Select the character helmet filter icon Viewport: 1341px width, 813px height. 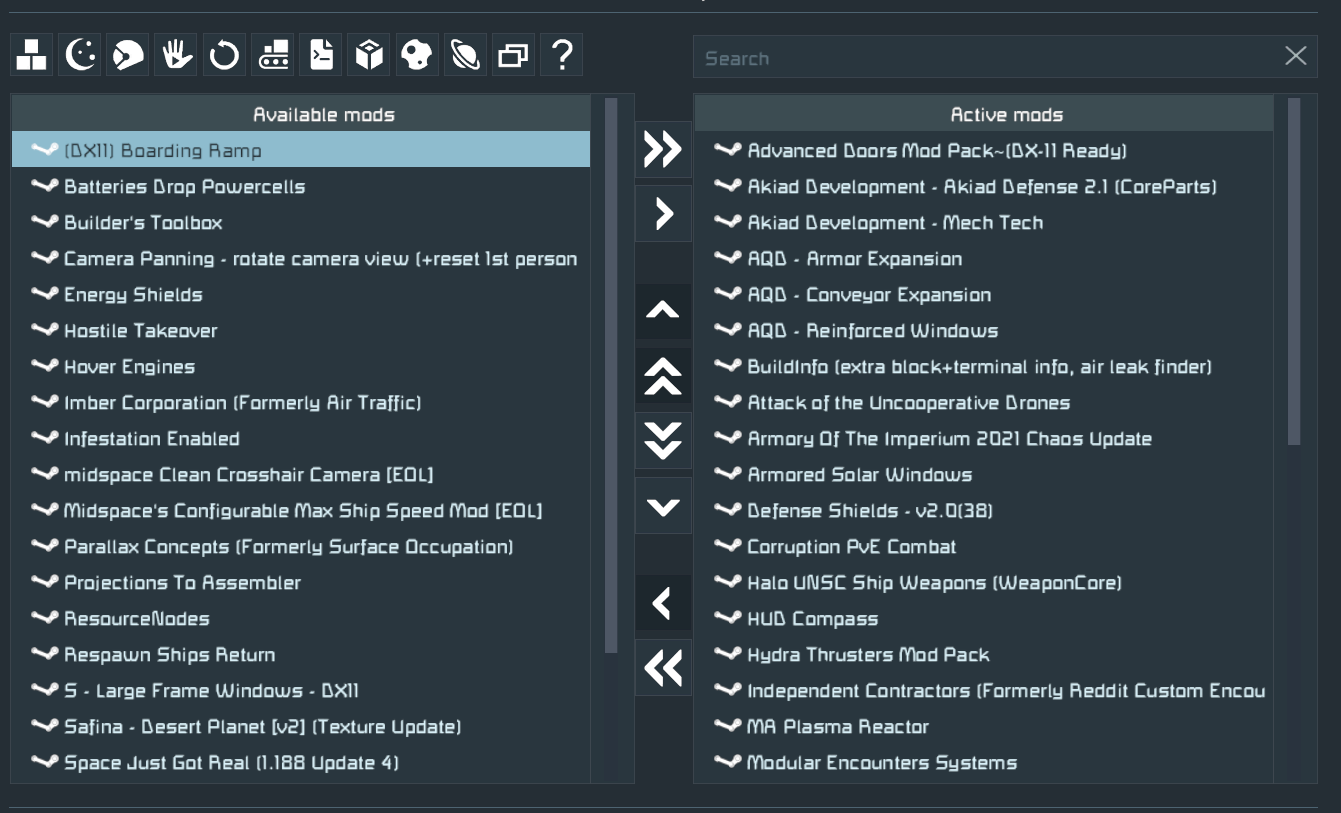coord(128,55)
